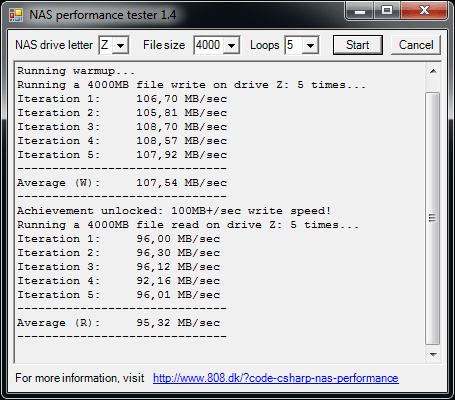The height and width of the screenshot is (400, 455).
Task: Expand the Loops dropdown arrow
Action: pyautogui.click(x=310, y=45)
